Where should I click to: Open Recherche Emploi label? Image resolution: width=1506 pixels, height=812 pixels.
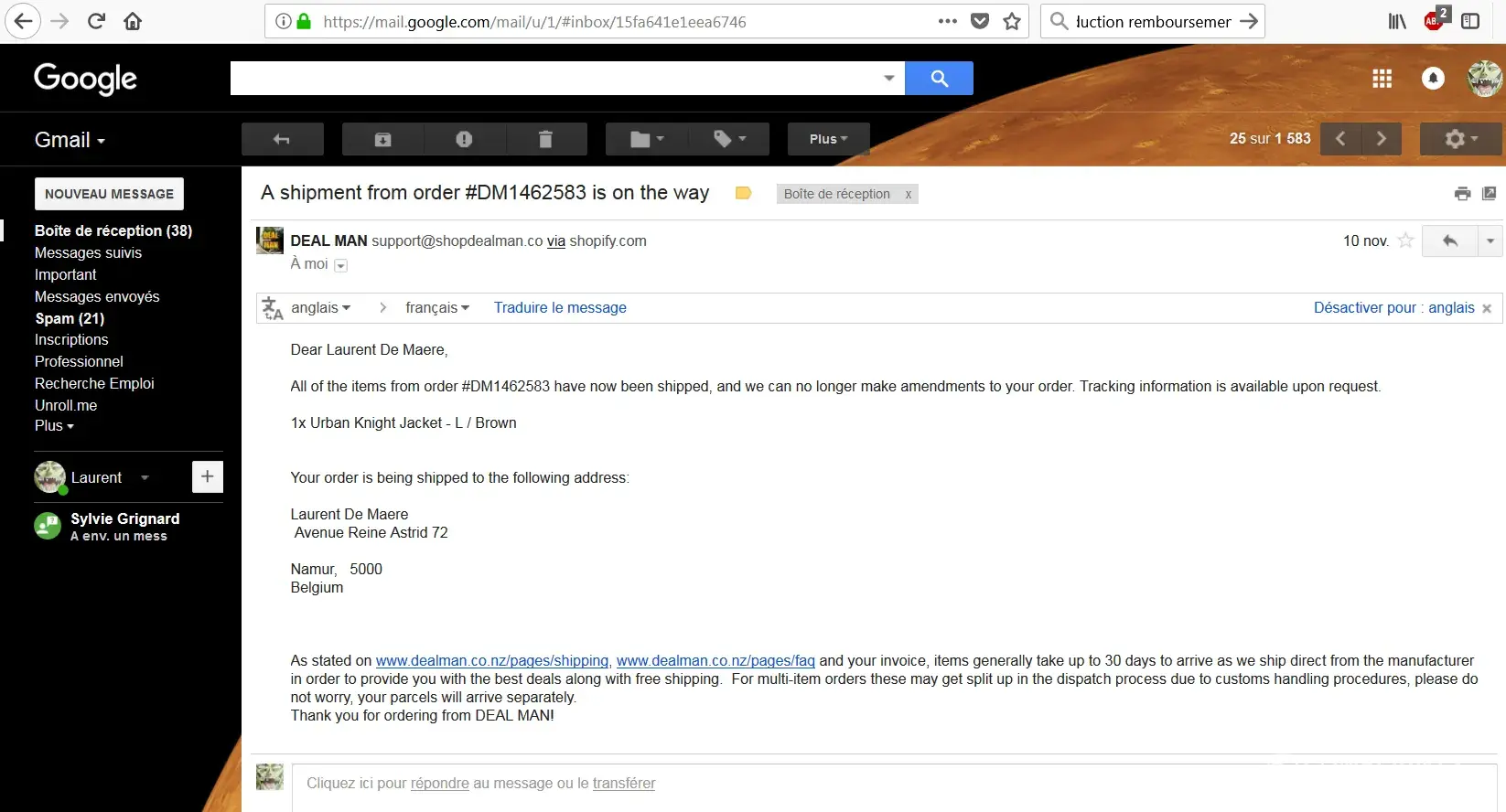(94, 383)
